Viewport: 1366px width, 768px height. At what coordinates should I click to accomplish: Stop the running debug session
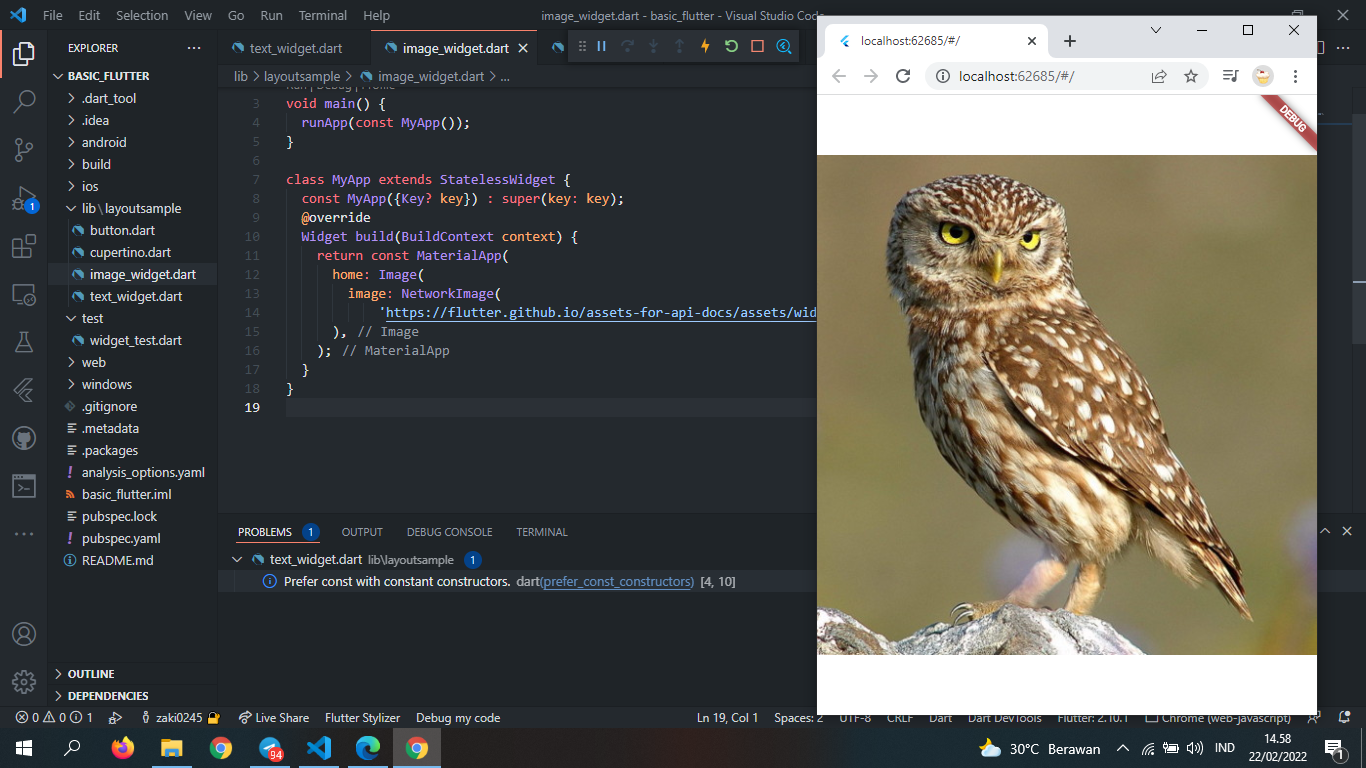click(757, 47)
